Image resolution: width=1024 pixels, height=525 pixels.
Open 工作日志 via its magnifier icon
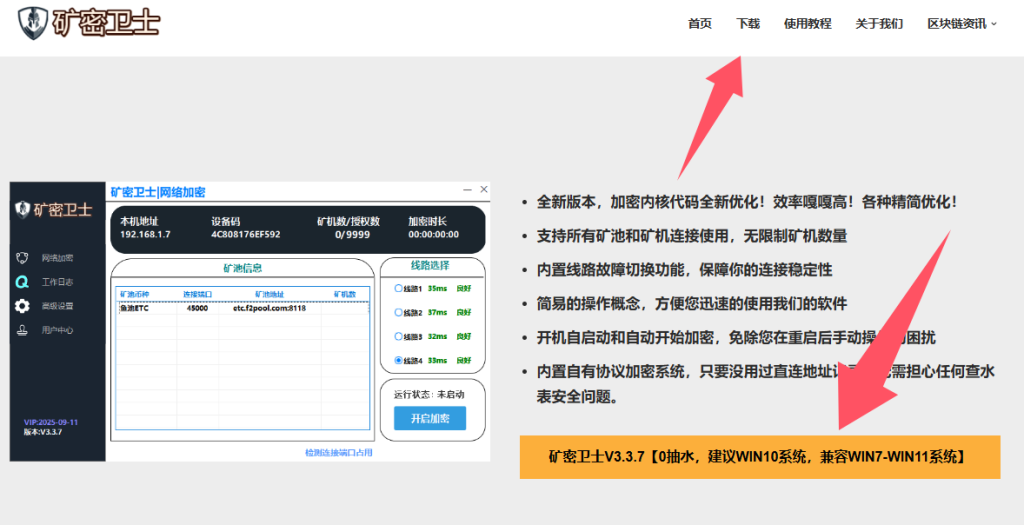click(22, 282)
